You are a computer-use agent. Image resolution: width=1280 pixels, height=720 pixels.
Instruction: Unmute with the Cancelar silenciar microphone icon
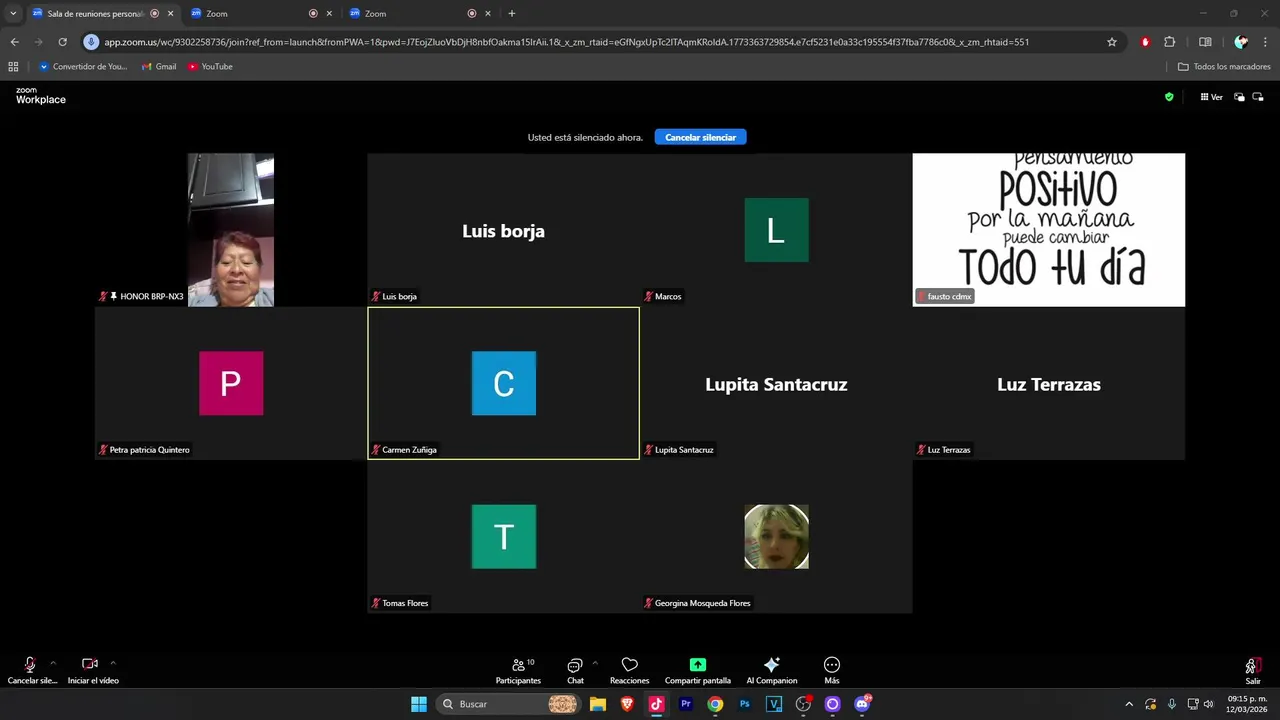(x=30, y=665)
